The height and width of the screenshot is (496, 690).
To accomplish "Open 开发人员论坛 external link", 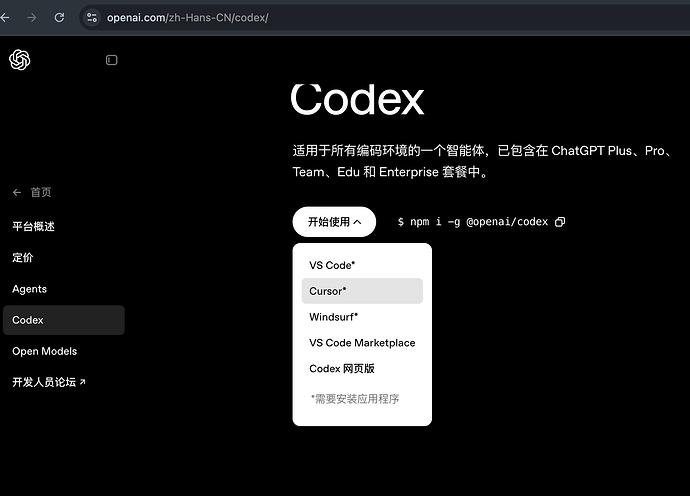I will coord(49,382).
